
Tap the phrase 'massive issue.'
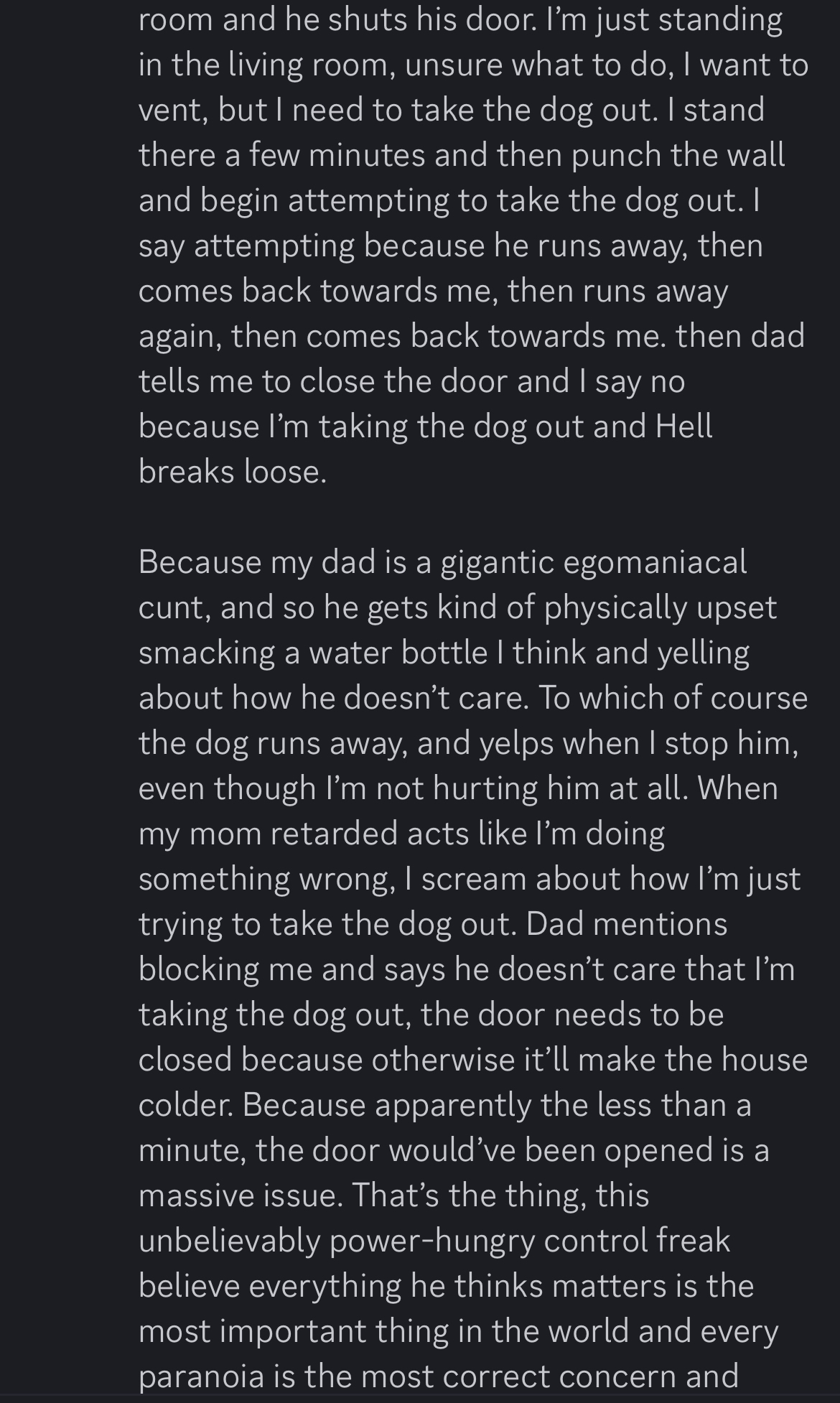click(x=240, y=1195)
